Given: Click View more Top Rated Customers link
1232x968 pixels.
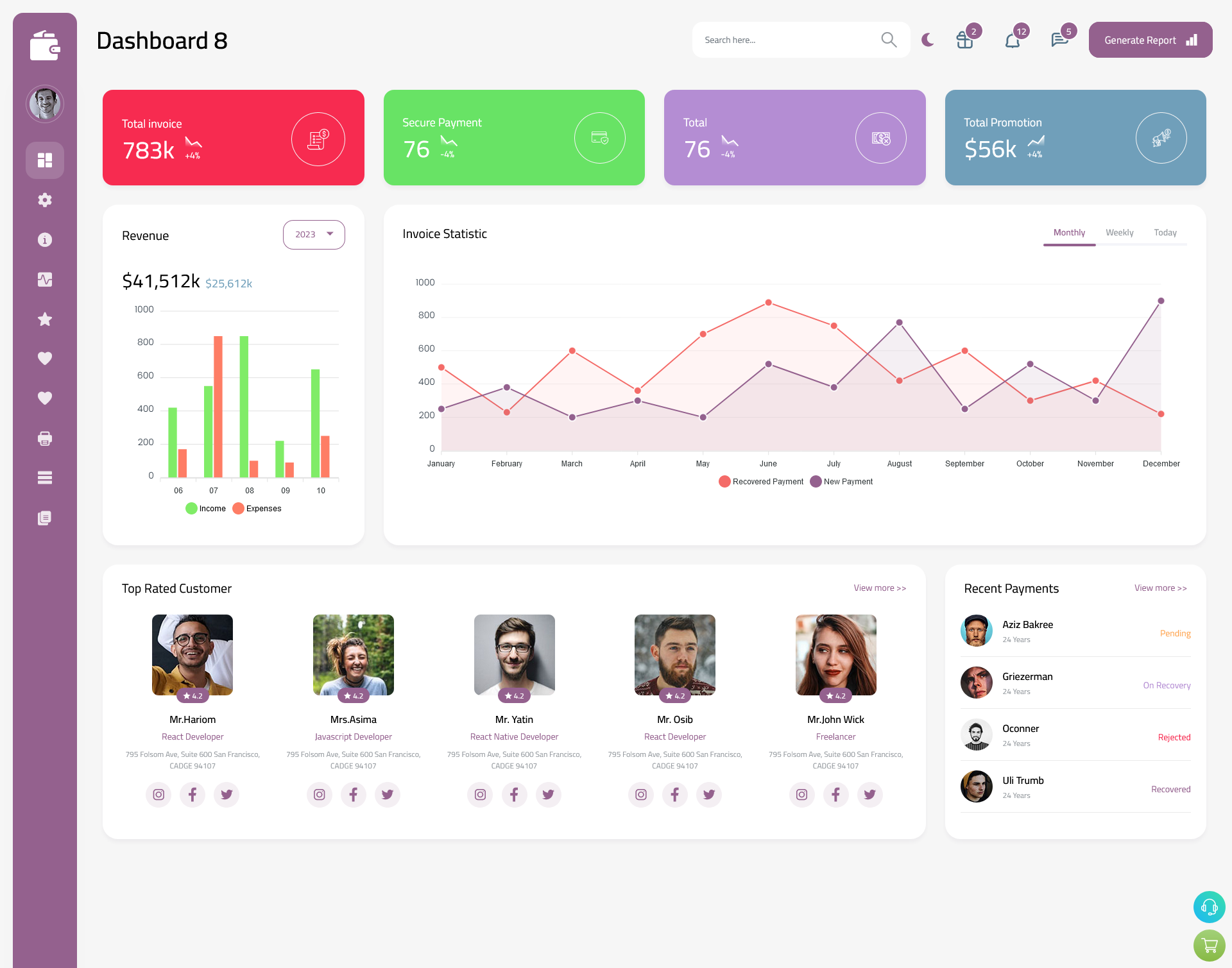Looking at the screenshot, I should 879,588.
